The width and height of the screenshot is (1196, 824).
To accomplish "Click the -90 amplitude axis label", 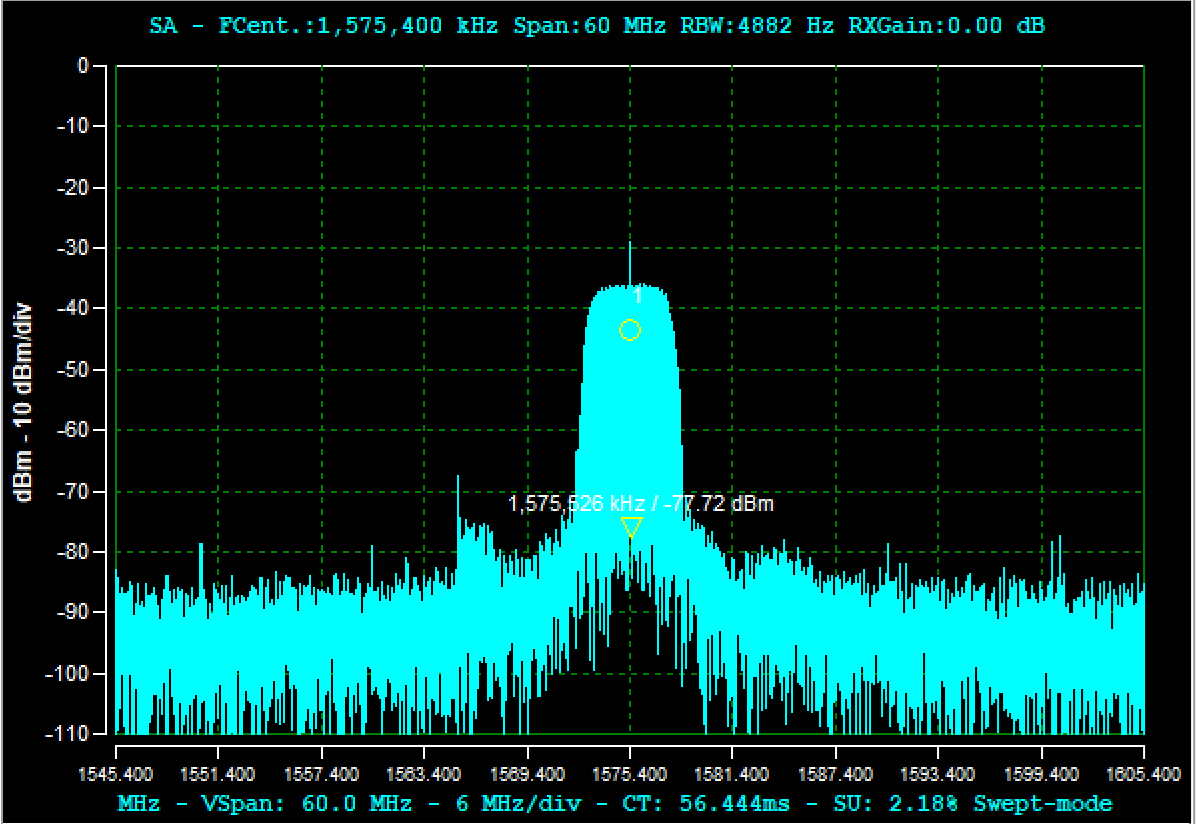I will pyautogui.click(x=73, y=612).
